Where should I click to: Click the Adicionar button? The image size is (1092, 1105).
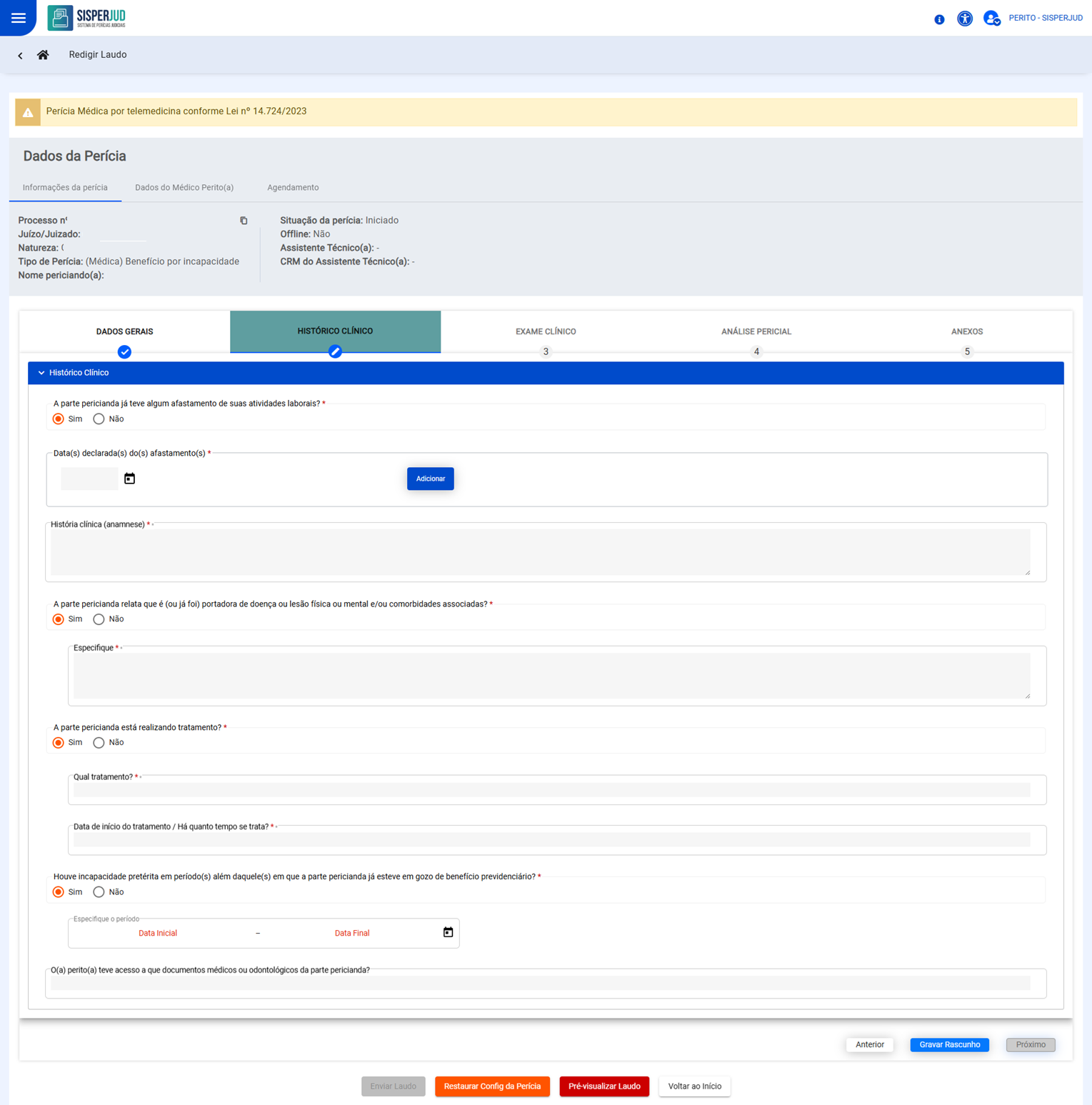[430, 479]
